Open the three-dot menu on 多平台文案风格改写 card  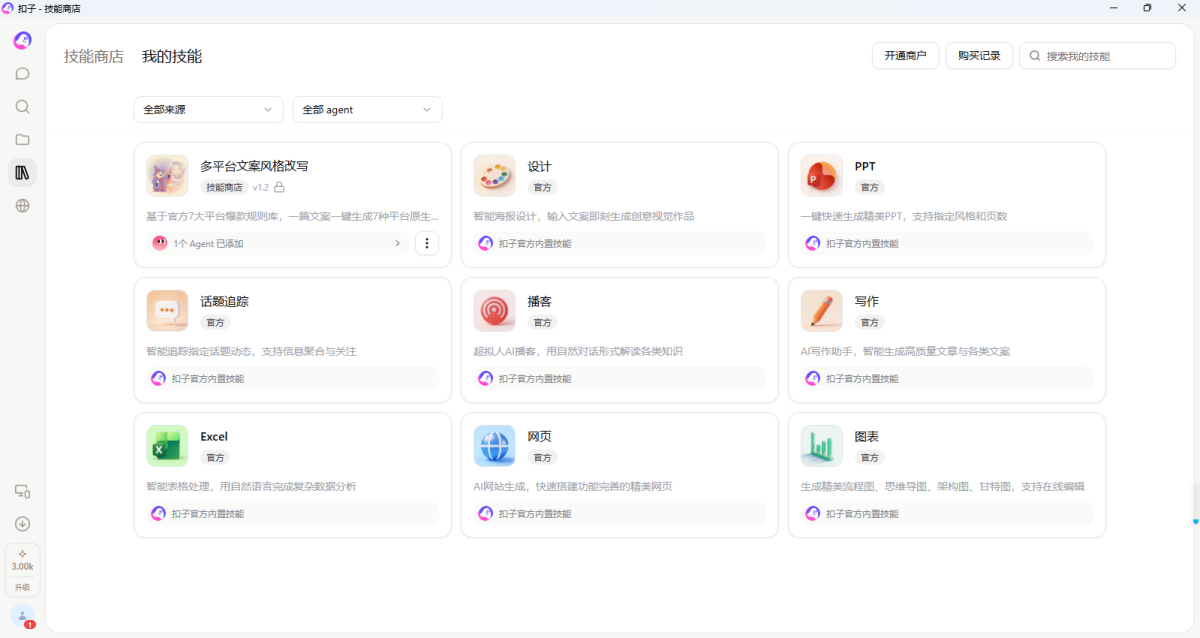click(x=427, y=243)
